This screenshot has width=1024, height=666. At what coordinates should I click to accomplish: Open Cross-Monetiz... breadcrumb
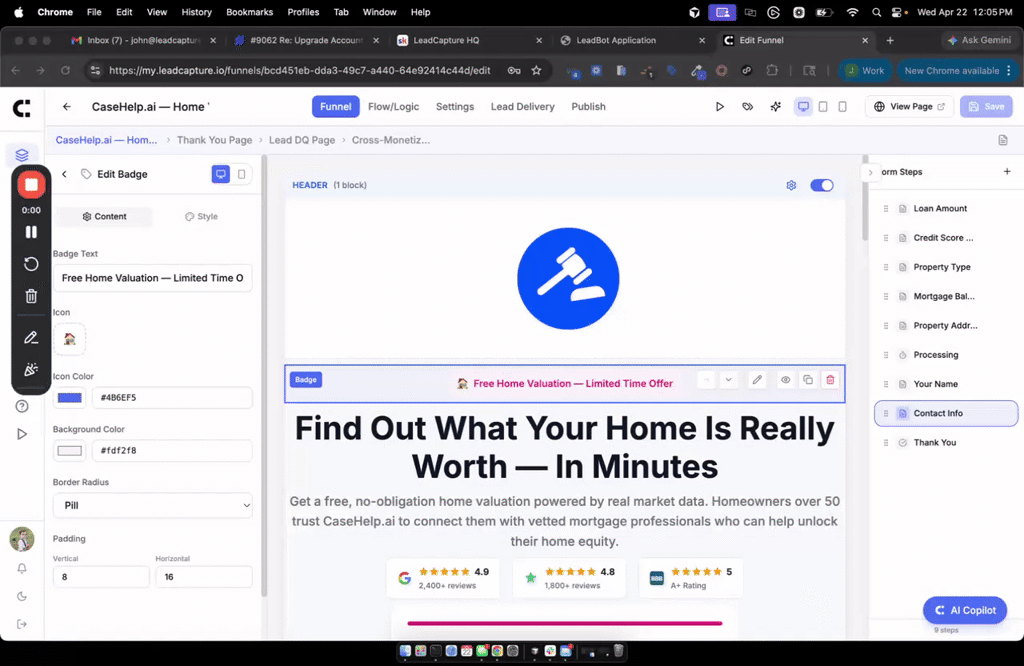pyautogui.click(x=391, y=140)
